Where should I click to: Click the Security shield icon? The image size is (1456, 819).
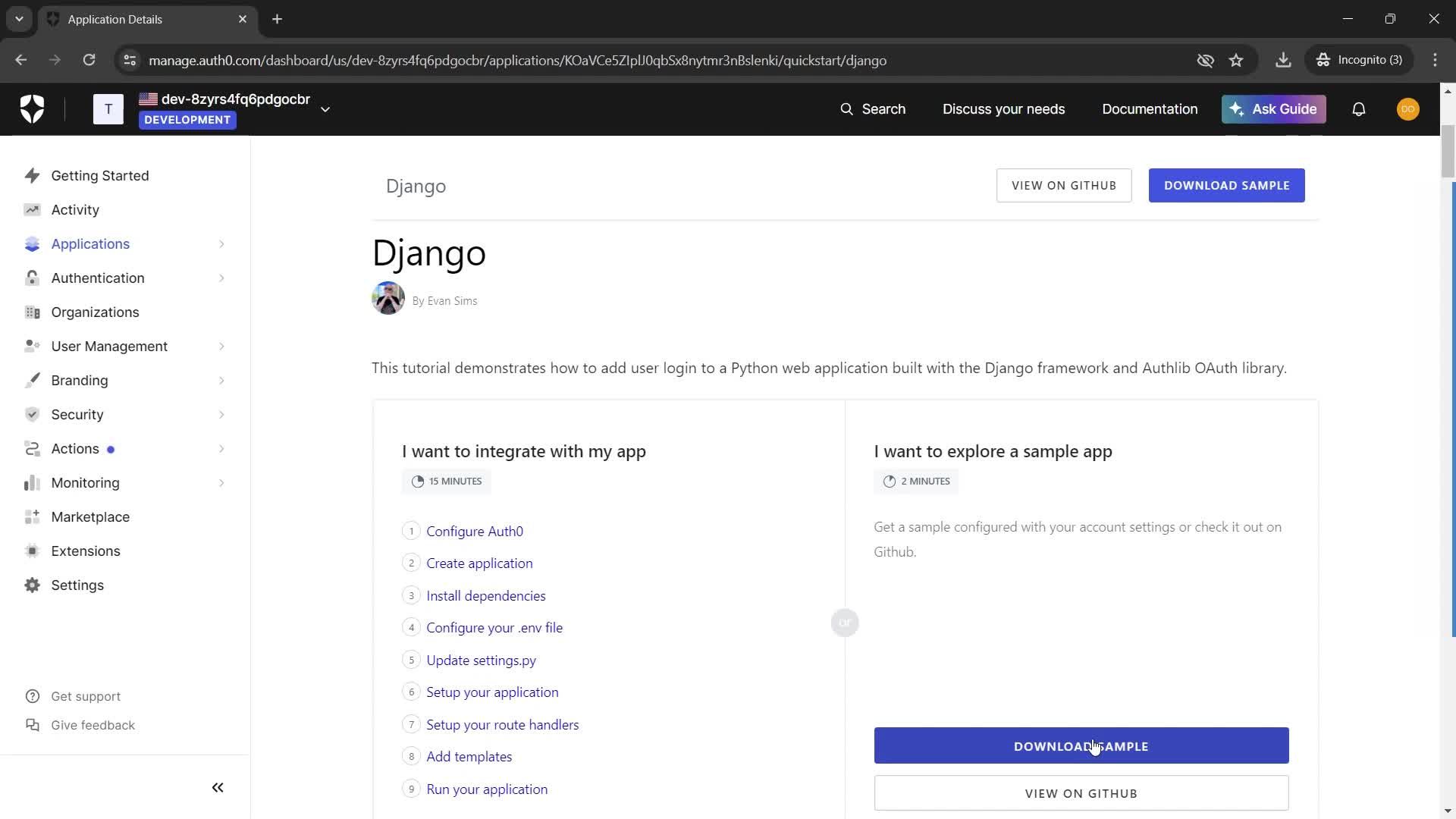pyautogui.click(x=32, y=415)
